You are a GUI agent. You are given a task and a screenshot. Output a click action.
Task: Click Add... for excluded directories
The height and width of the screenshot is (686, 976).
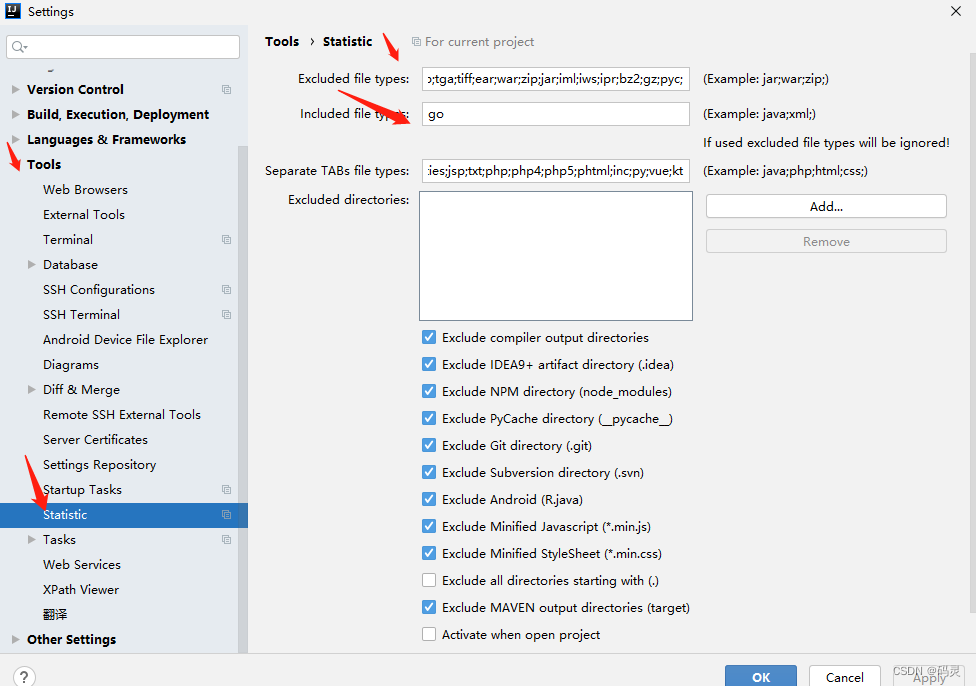pyautogui.click(x=826, y=207)
